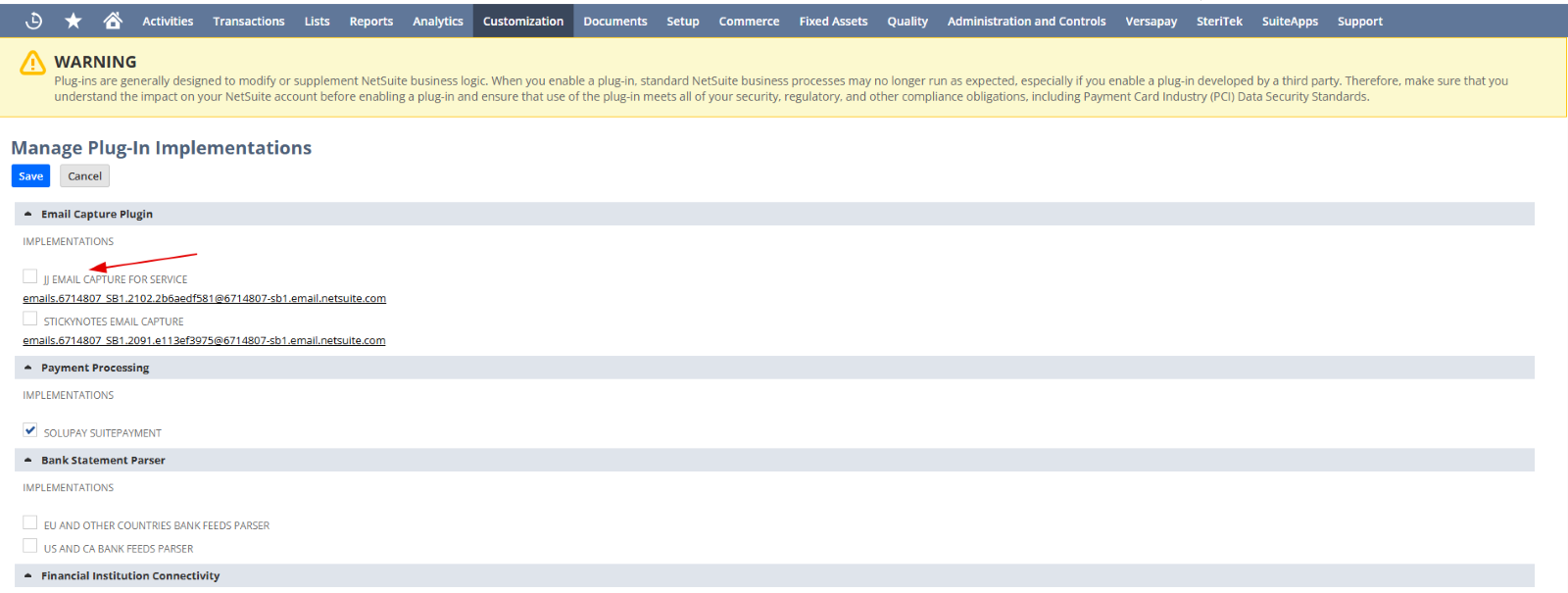Viewport: 1568px width, 593px height.
Task: Tick EU and Other Countries Bank Feeds Parser
Action: [x=30, y=522]
